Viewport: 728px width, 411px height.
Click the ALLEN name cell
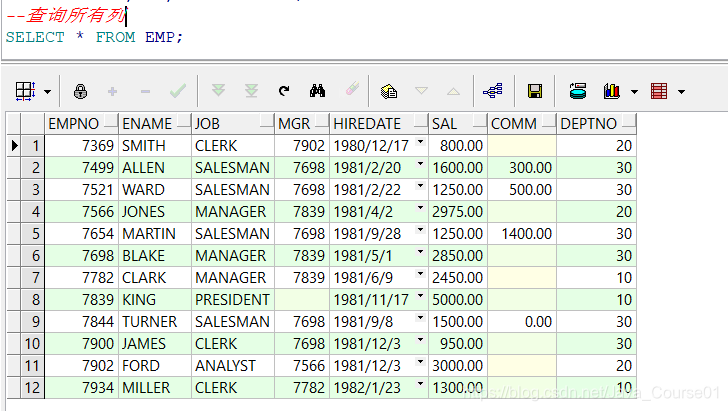click(155, 168)
